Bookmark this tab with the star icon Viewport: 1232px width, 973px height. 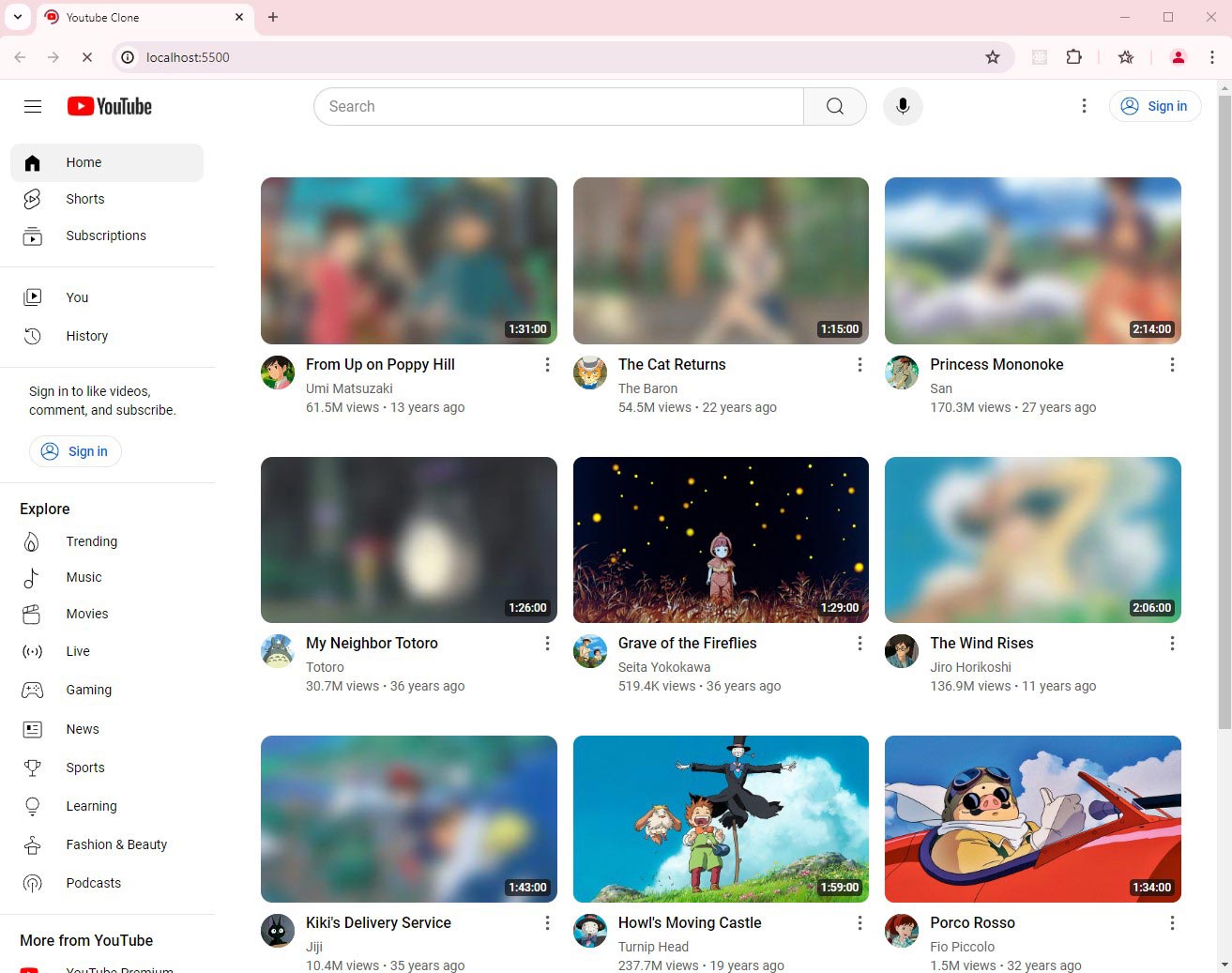pyautogui.click(x=993, y=57)
